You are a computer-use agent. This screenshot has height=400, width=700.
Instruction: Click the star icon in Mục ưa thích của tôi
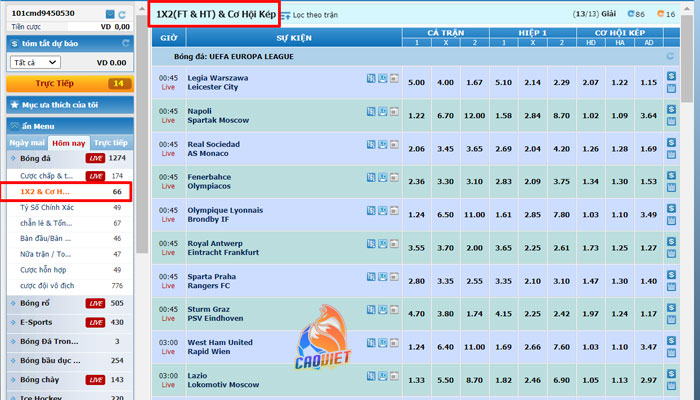point(14,104)
